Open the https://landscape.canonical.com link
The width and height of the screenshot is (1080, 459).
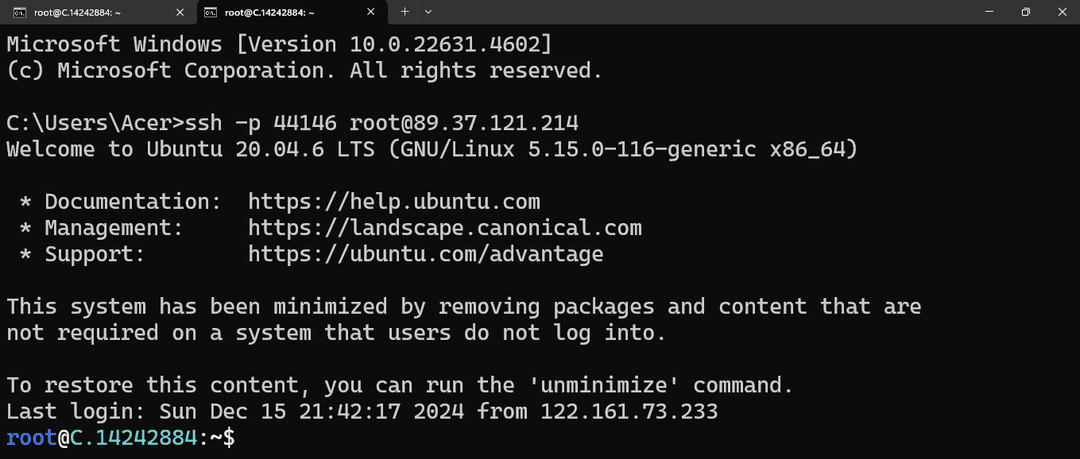(x=445, y=228)
